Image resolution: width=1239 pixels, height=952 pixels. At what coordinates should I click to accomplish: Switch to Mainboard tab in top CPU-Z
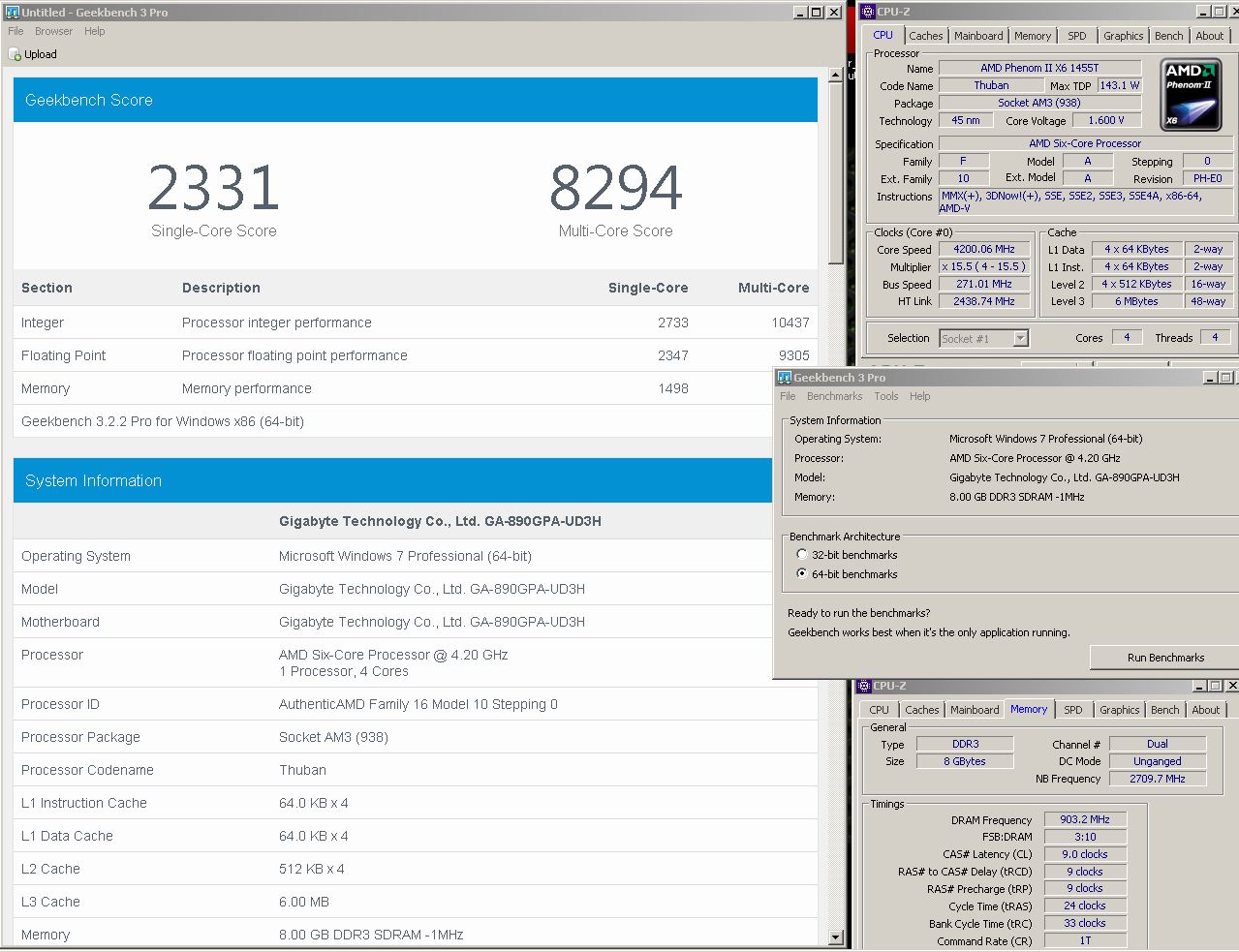point(978,36)
